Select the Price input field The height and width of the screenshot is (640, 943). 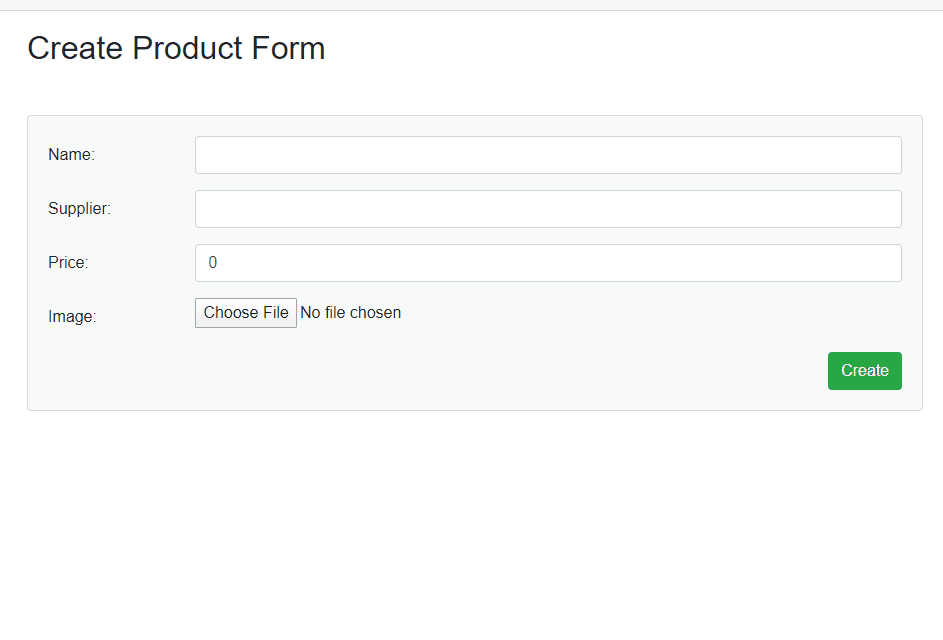tap(548, 263)
